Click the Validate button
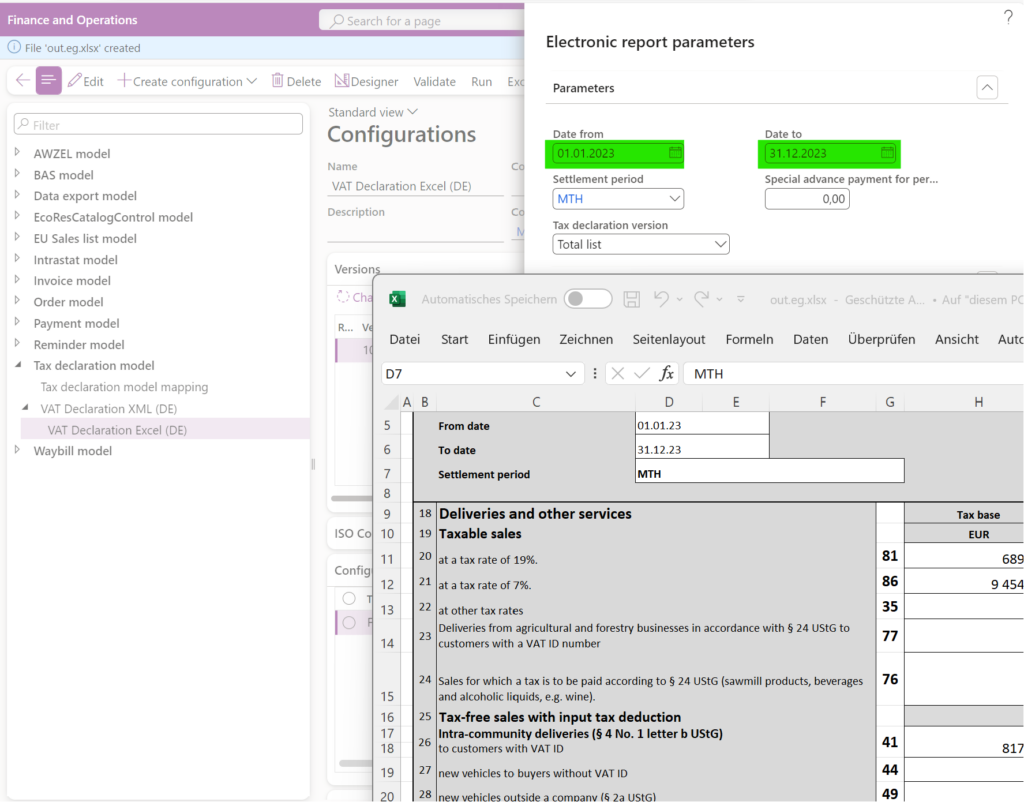Image resolution: width=1024 pixels, height=802 pixels. click(x=434, y=81)
